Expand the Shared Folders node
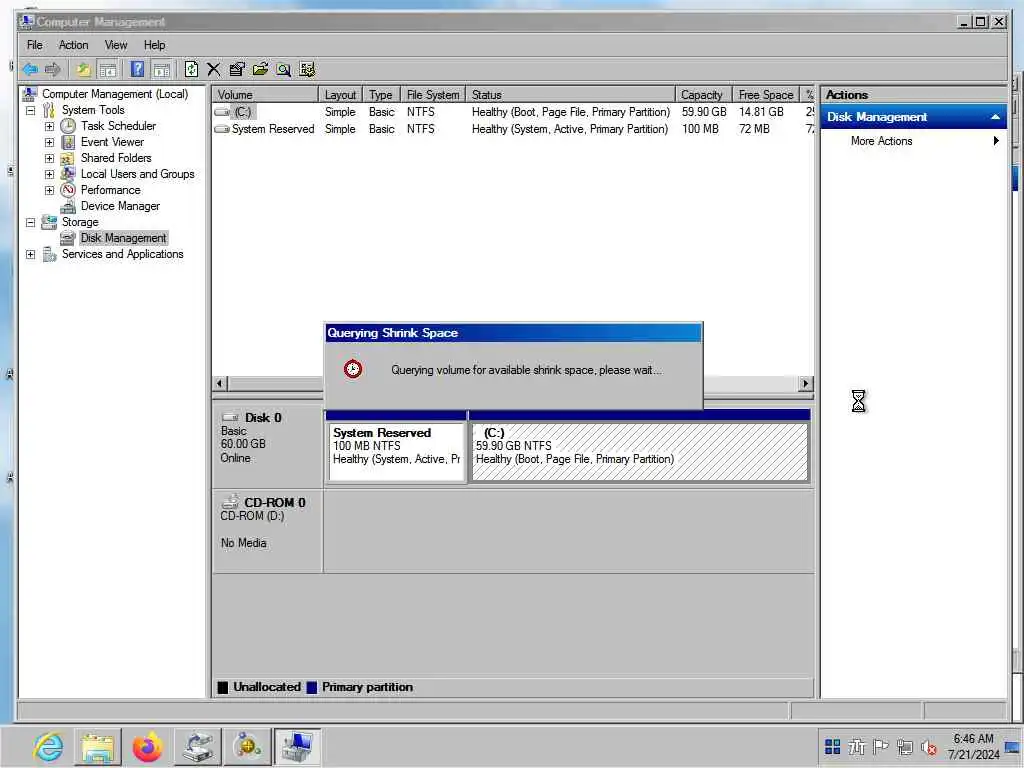Image resolution: width=1024 pixels, height=768 pixels. click(49, 158)
